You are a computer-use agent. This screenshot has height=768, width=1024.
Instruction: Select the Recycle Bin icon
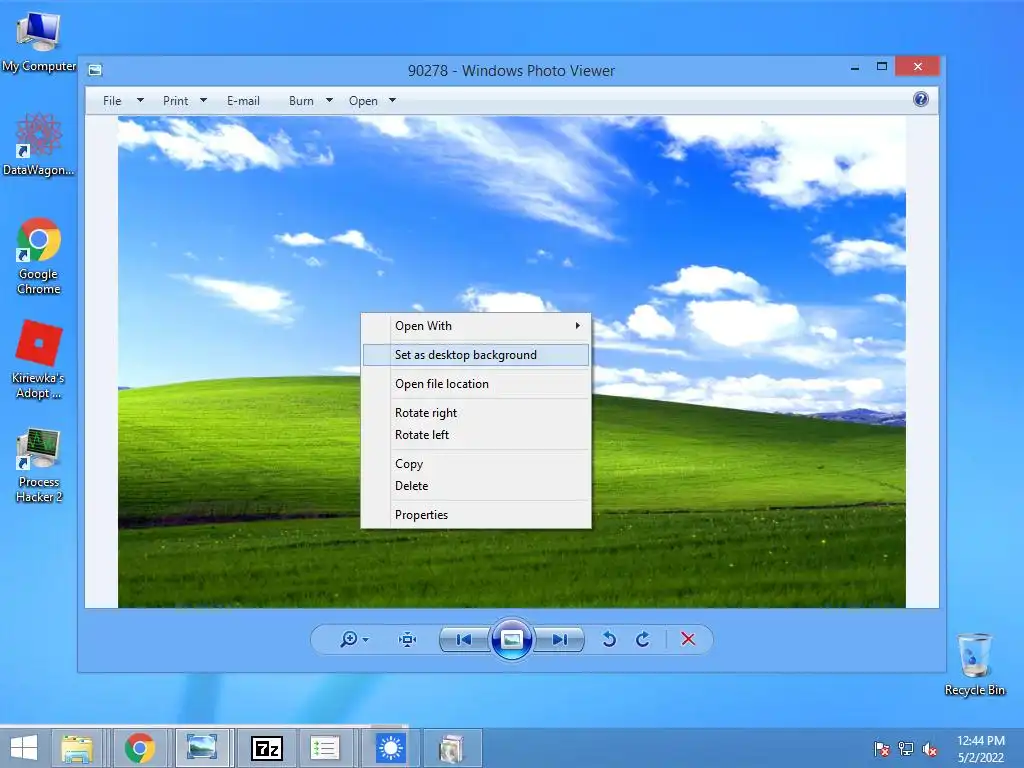[x=974, y=664]
